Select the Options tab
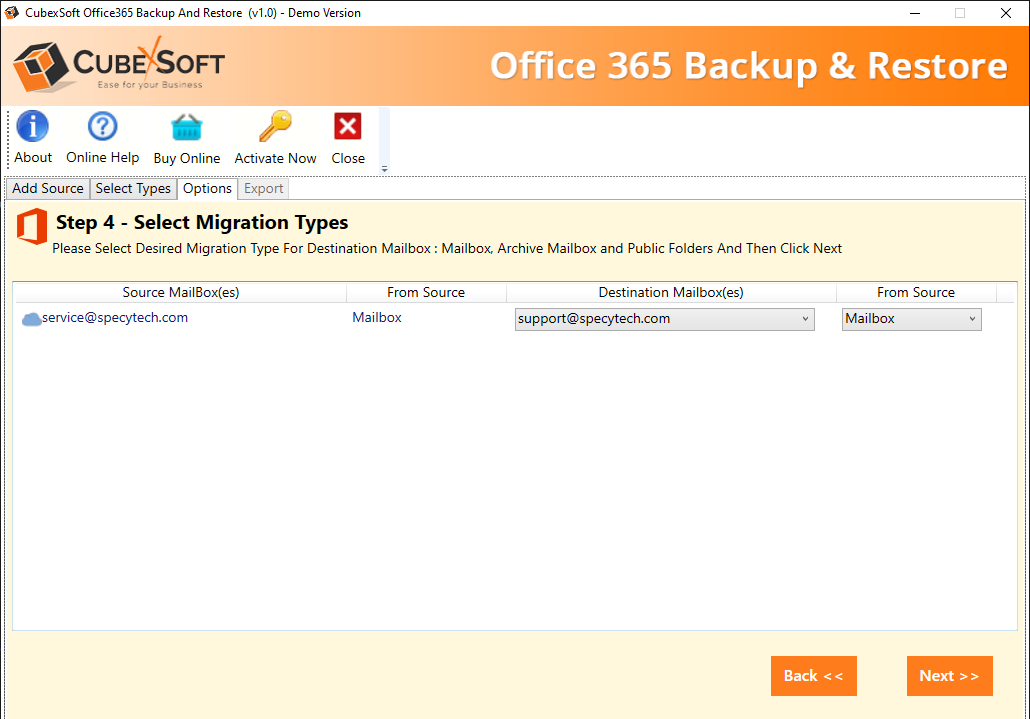Screen dimensions: 1030x719 tap(208, 189)
